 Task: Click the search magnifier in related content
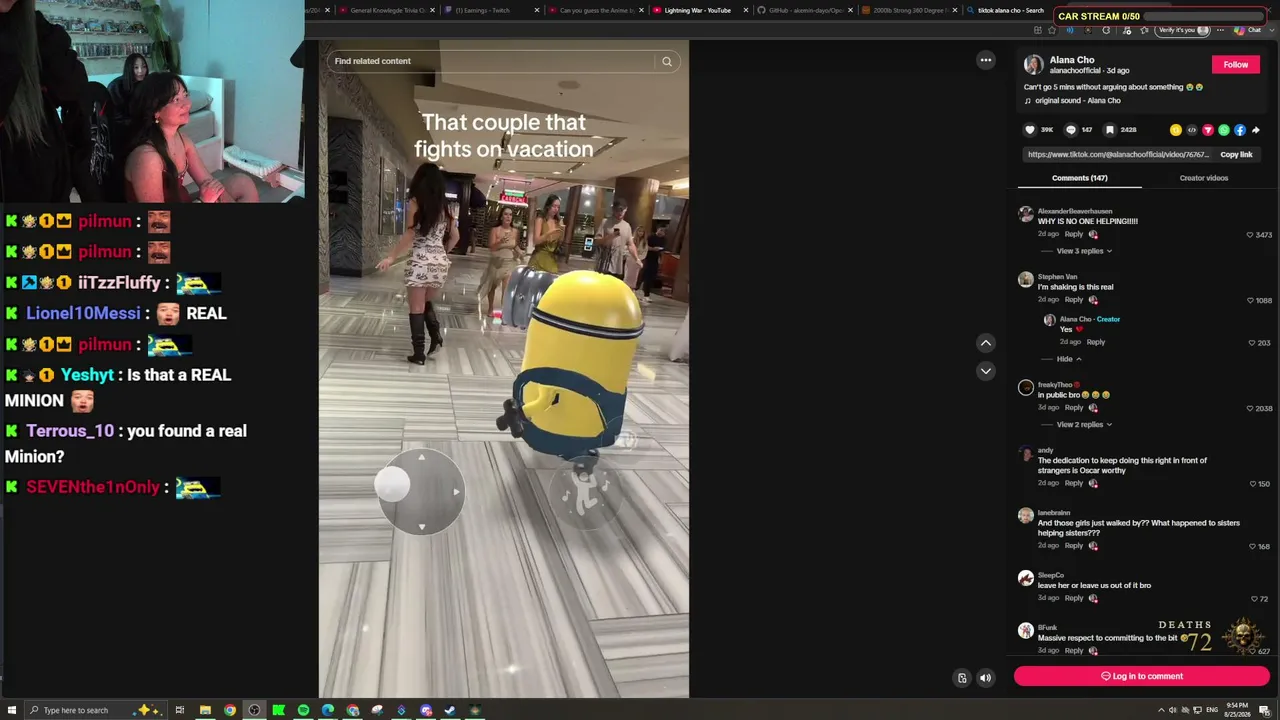coord(667,61)
